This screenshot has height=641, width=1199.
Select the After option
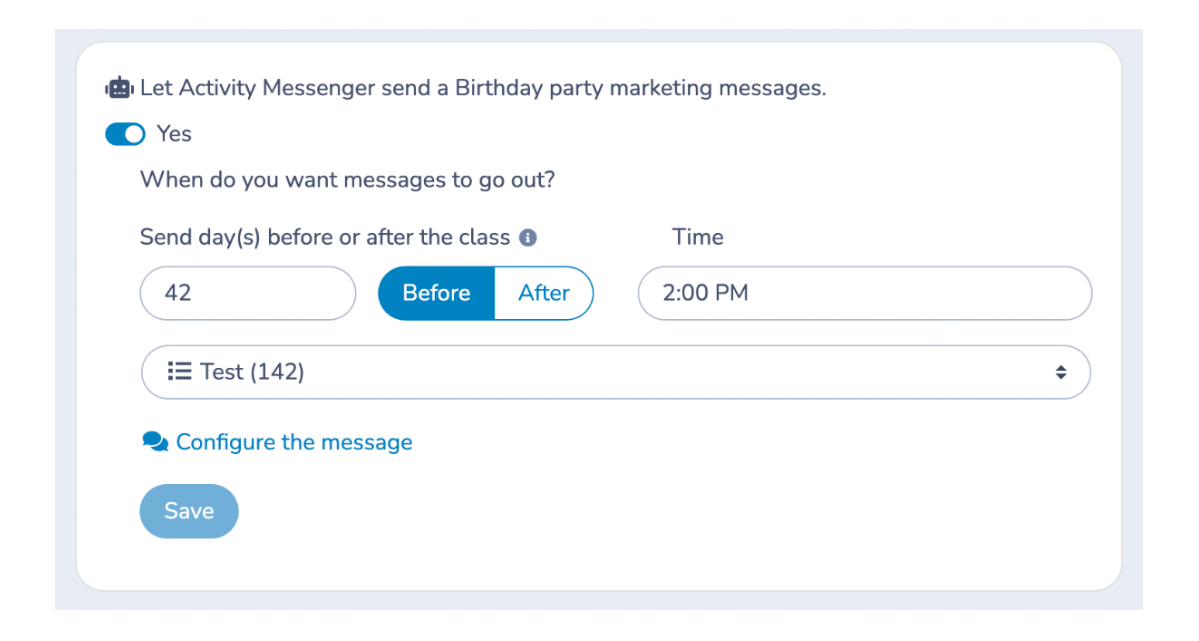click(543, 293)
